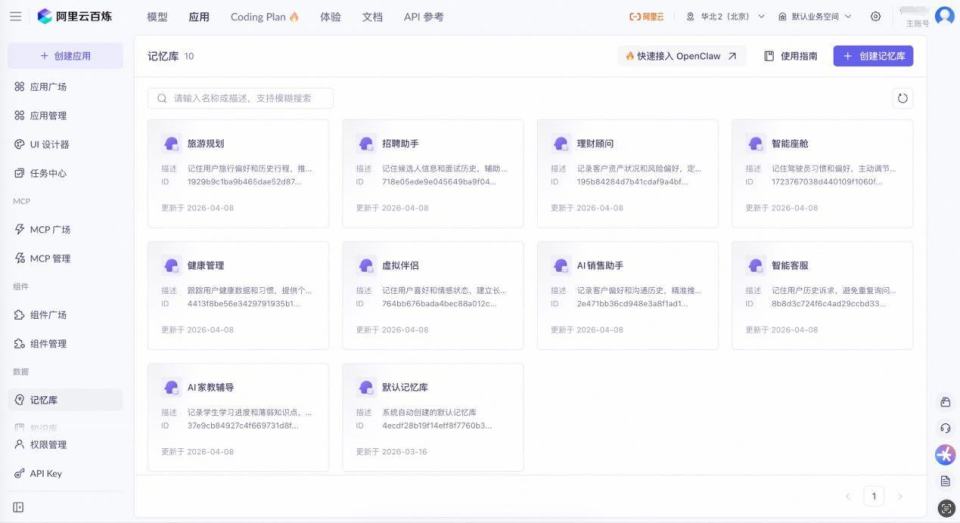Image resolution: width=960 pixels, height=523 pixels.
Task: Open the AI销售助手 memory card
Action: point(628,295)
